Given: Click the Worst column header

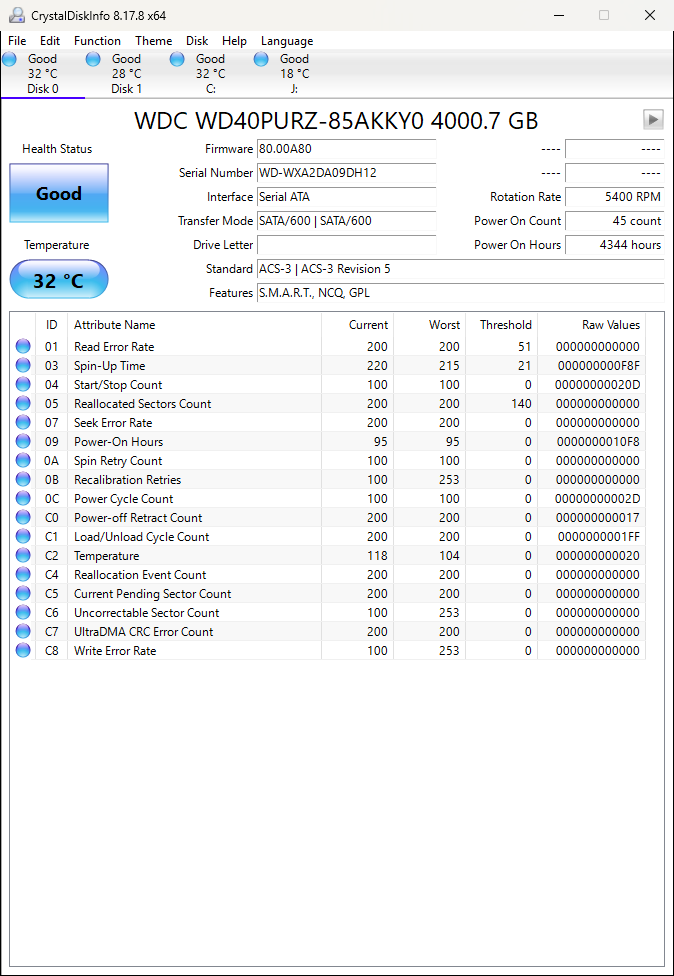Looking at the screenshot, I should click(x=429, y=325).
